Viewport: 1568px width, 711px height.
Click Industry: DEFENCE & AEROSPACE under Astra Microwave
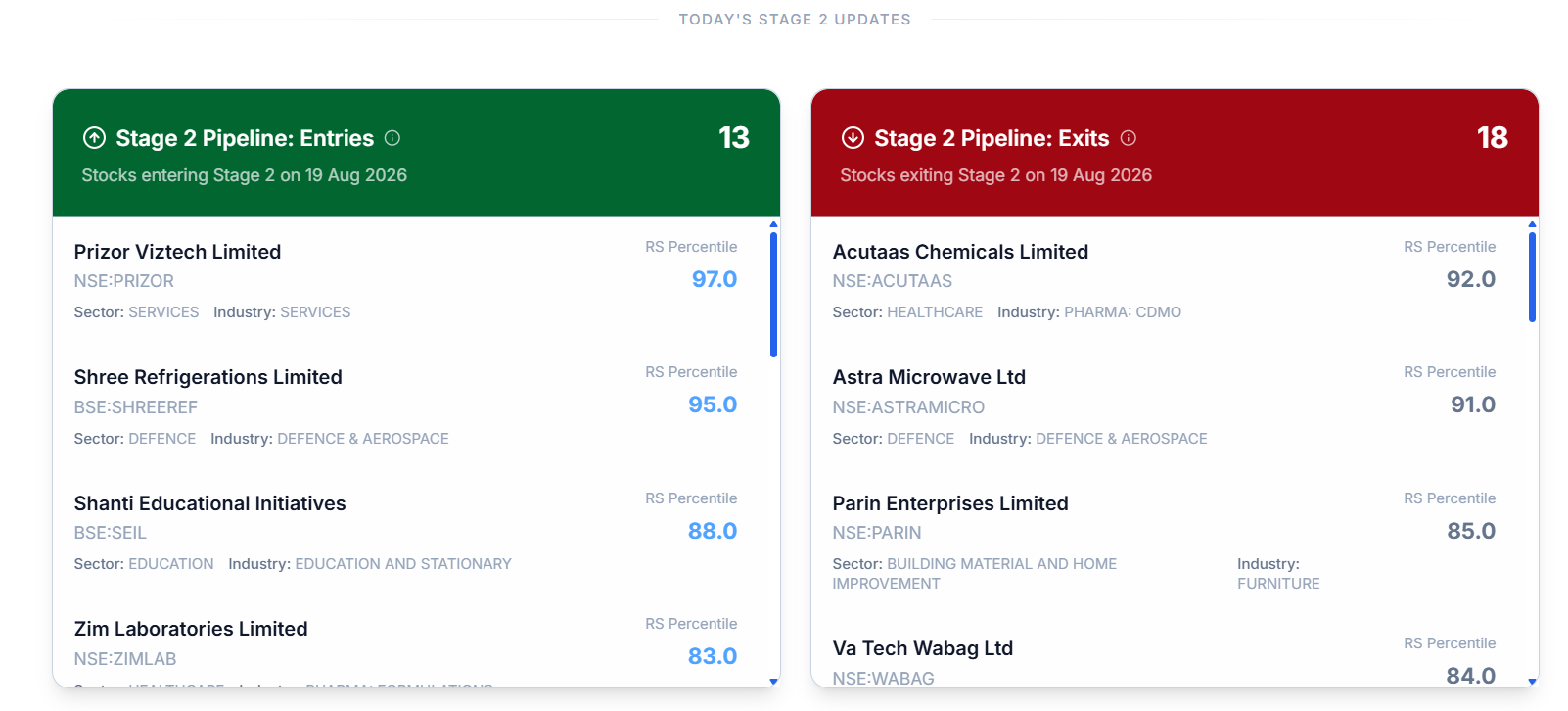[1088, 439]
